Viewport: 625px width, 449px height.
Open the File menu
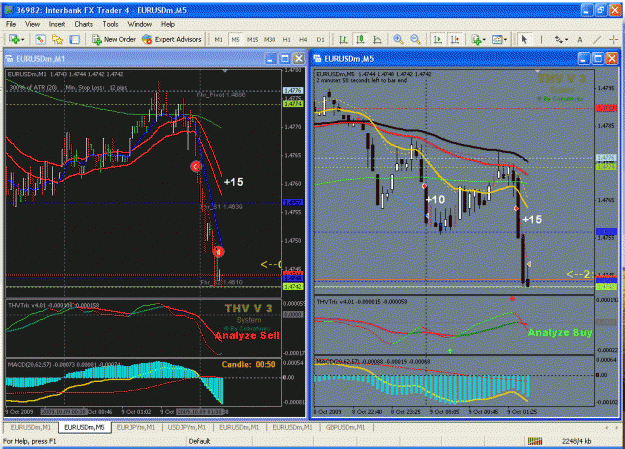point(11,24)
